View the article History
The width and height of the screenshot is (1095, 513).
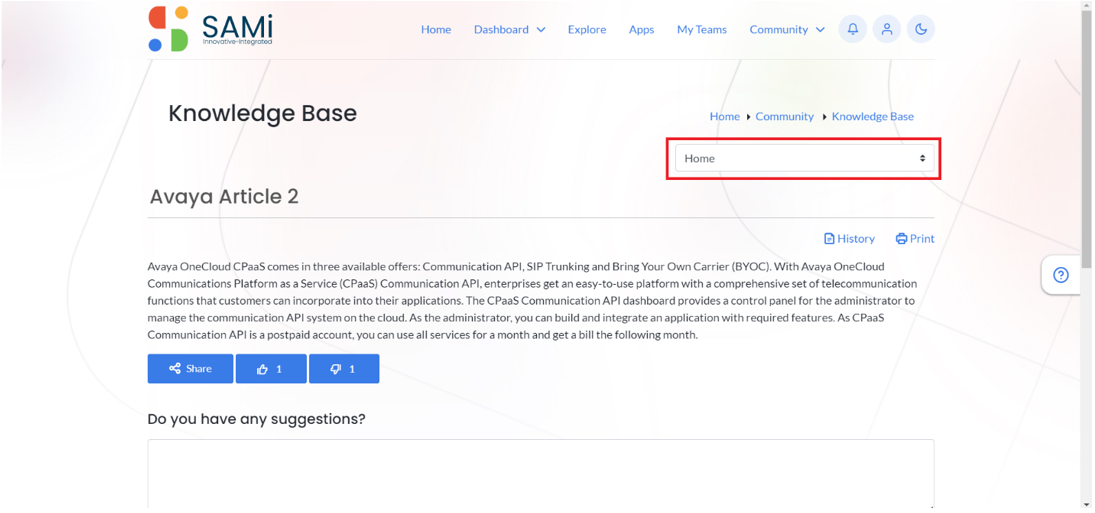pos(850,239)
